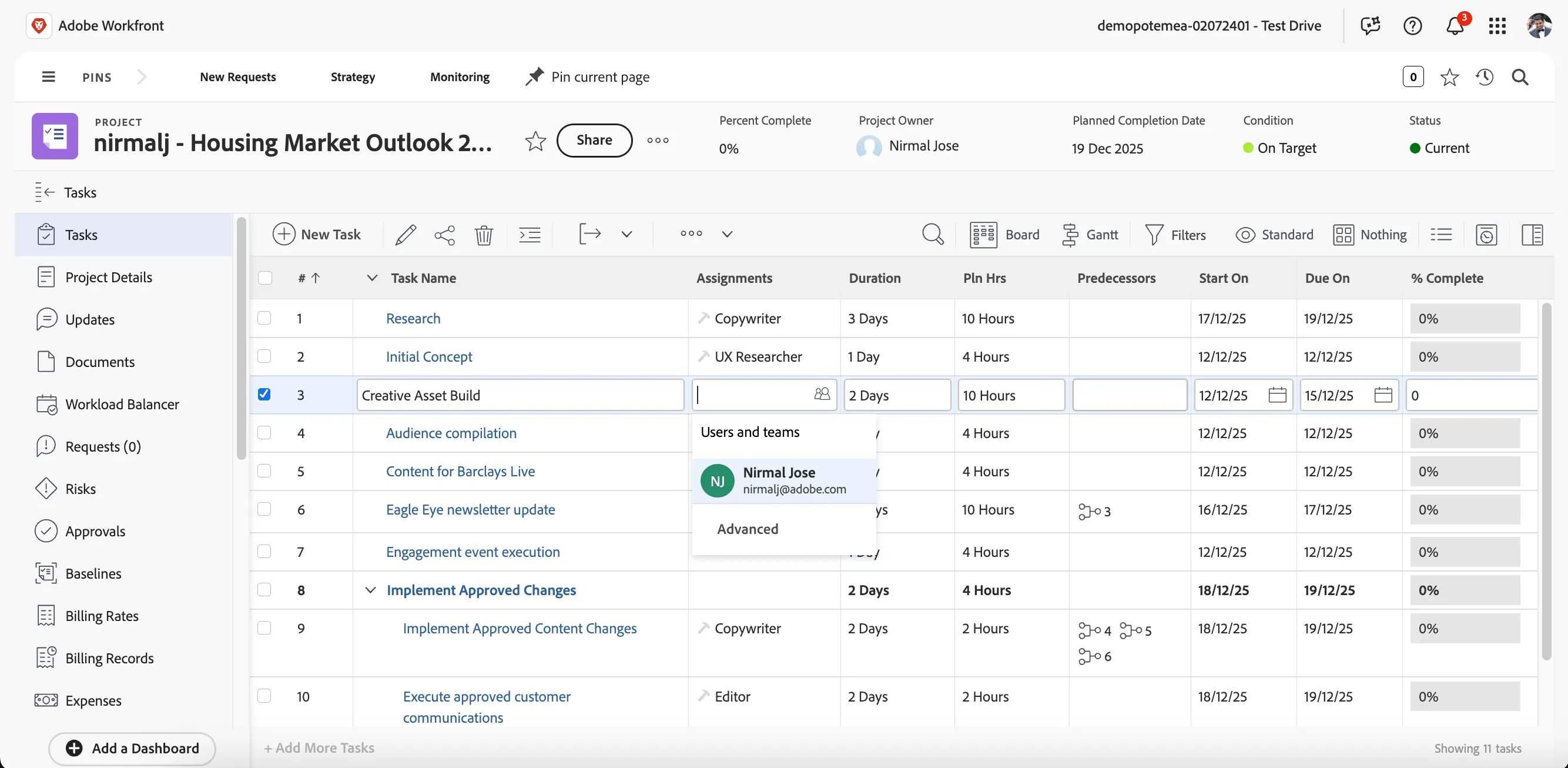The image size is (1568, 768).
Task: Open Workload Balancer section
Action: 123,405
